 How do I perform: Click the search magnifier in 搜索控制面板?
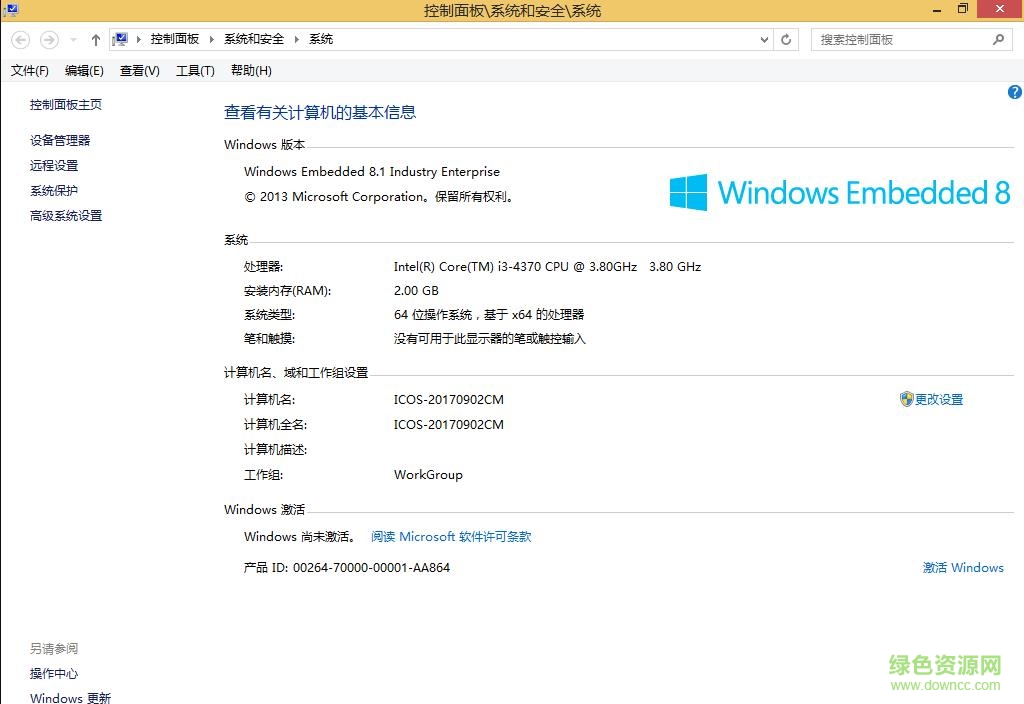tap(999, 38)
